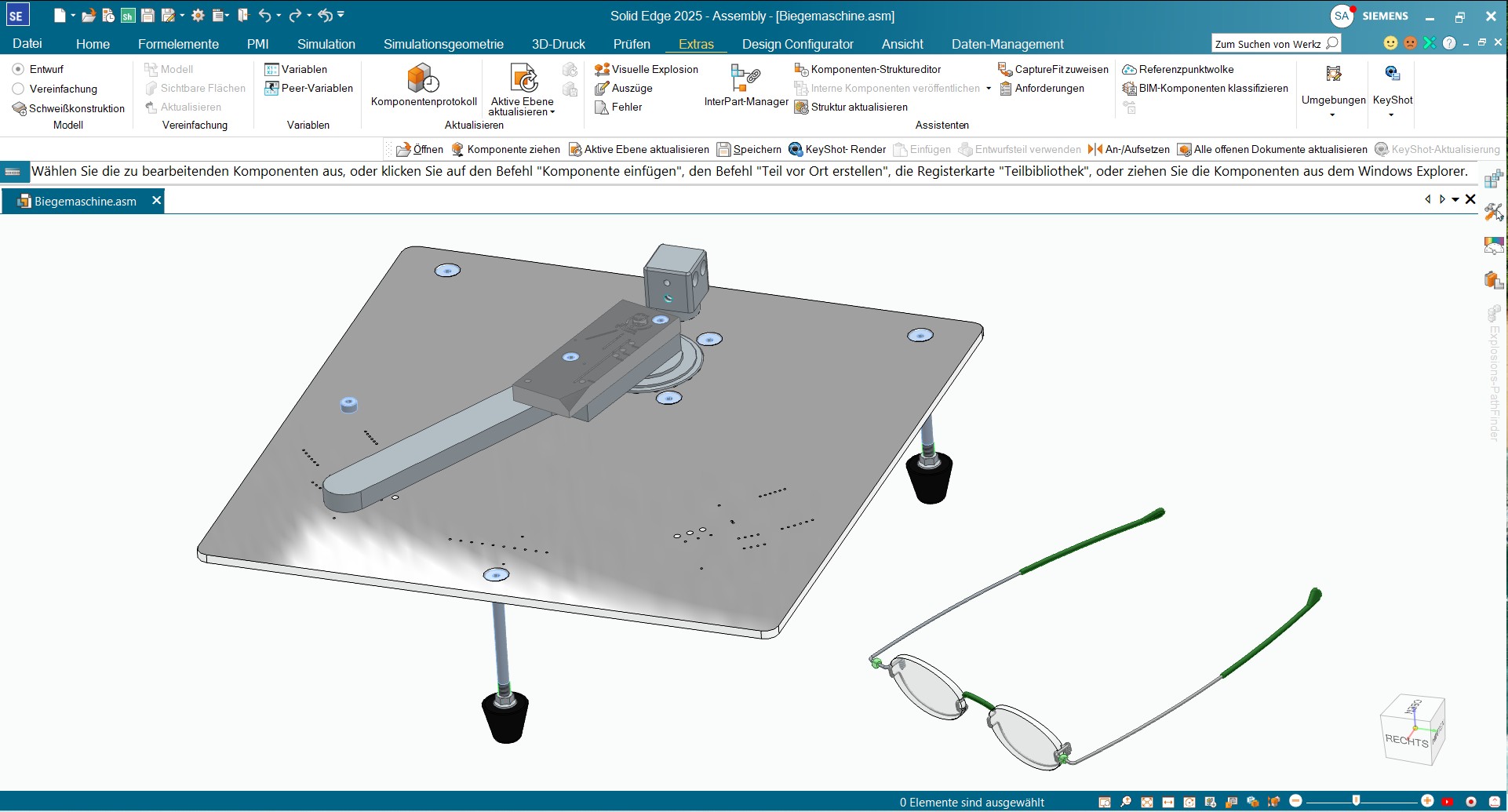Open the Komponentenprotokoll tool
Viewport: 1508px width, 812px height.
423,79
